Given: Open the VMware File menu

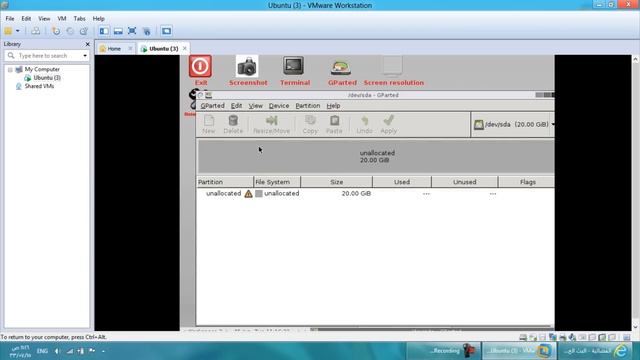Looking at the screenshot, I should [x=10, y=19].
